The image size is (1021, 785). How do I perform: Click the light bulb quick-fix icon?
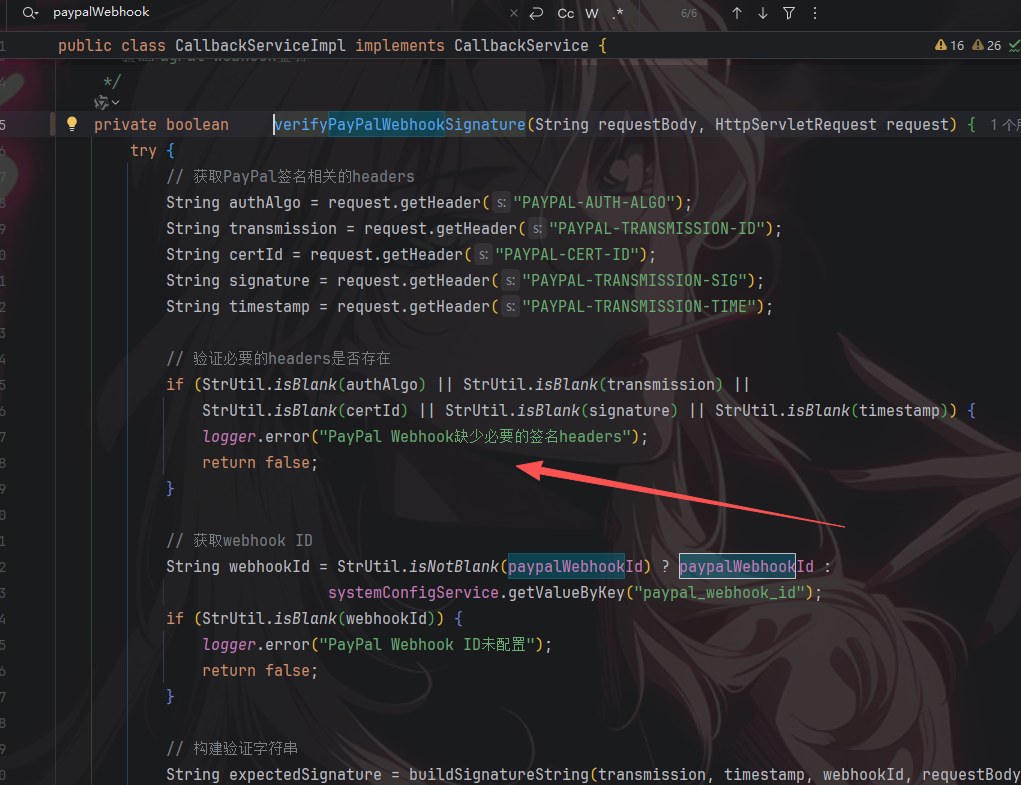click(72, 124)
